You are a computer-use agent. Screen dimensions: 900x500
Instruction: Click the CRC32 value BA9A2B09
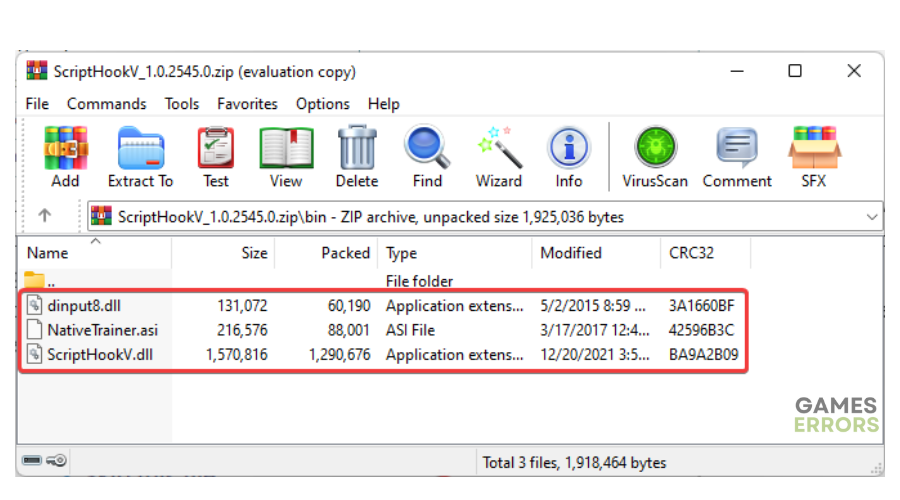coord(704,354)
